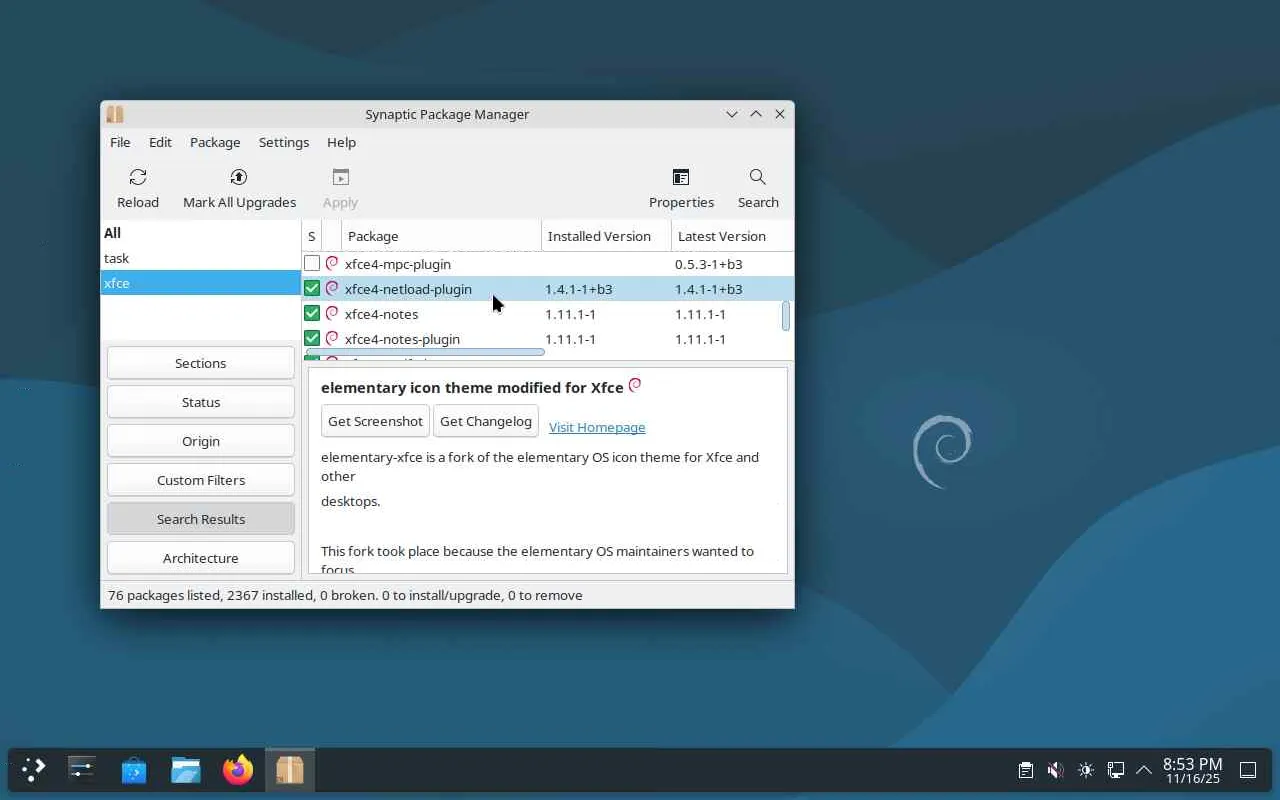Viewport: 1280px width, 800px height.
Task: Follow the Visit Homepage link
Action: click(597, 427)
